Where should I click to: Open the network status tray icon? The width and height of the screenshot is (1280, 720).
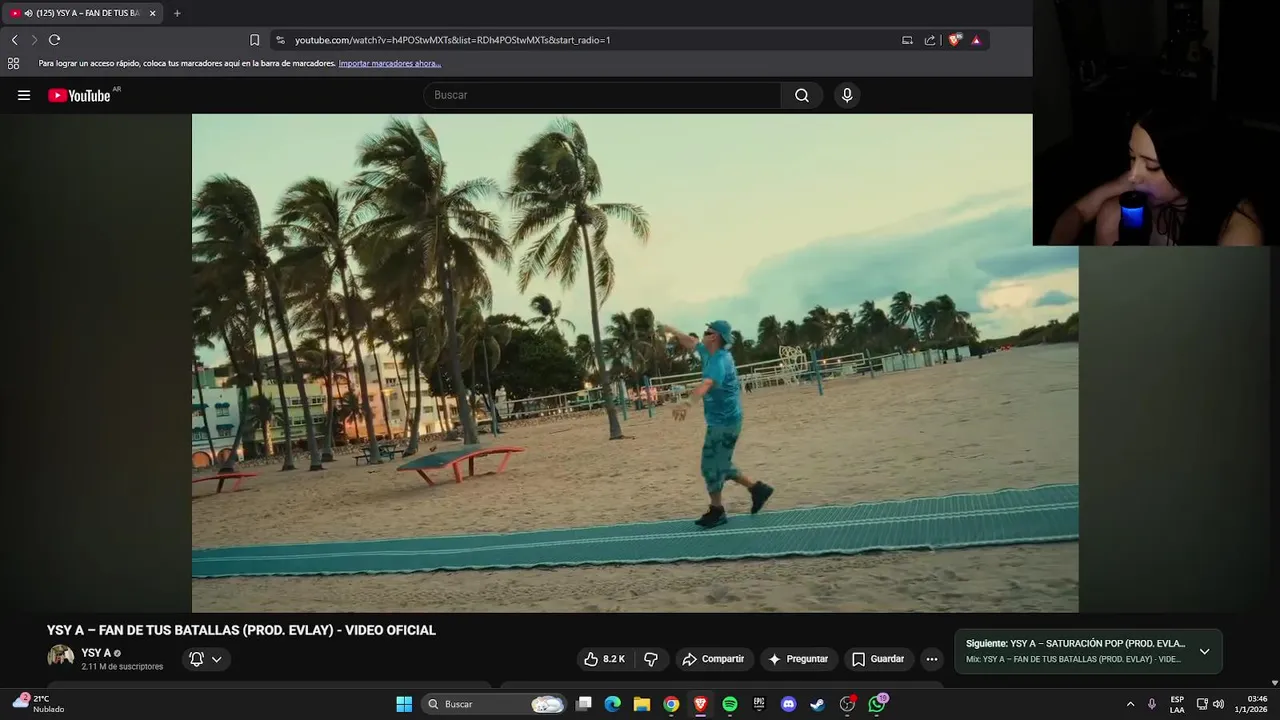tap(1202, 704)
